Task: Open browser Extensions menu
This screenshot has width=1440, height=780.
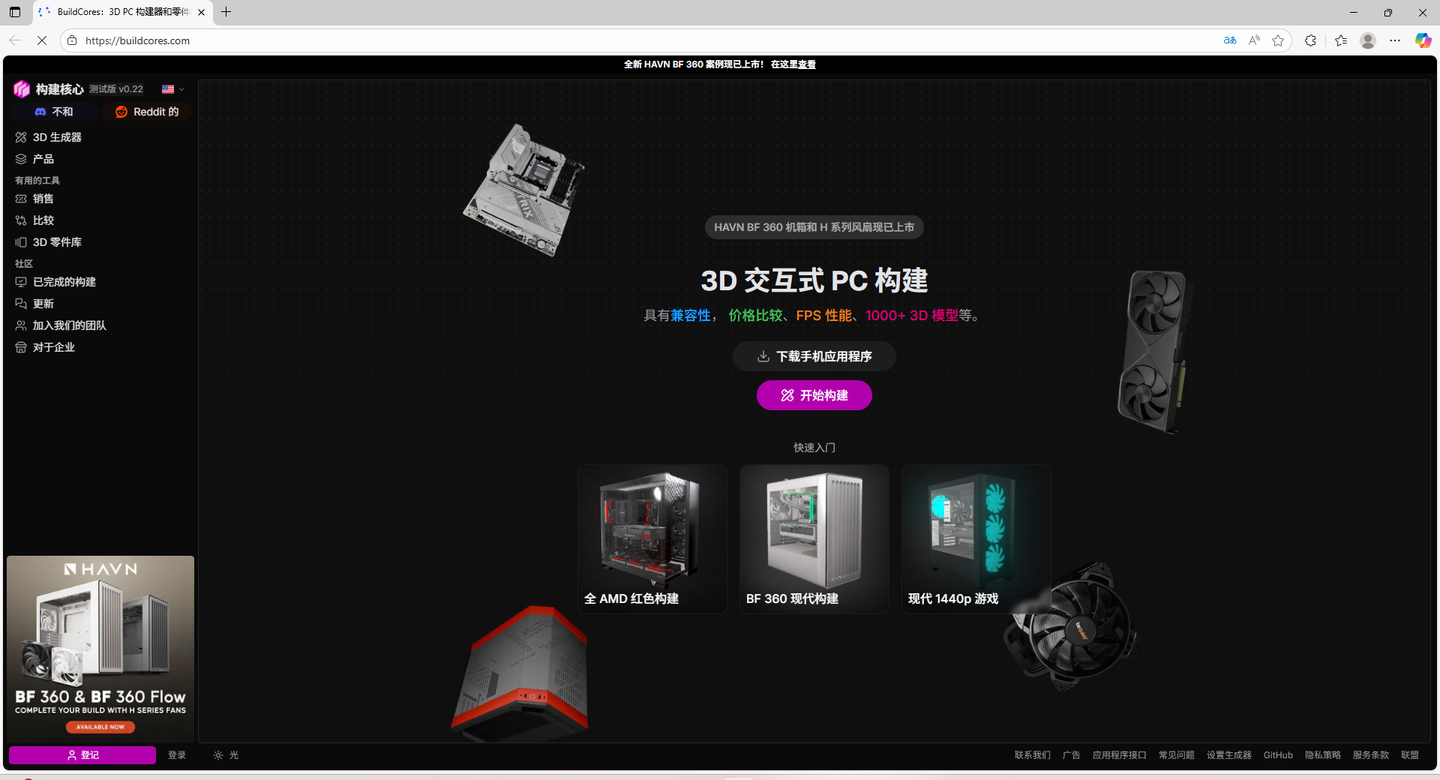Action: coord(1311,41)
